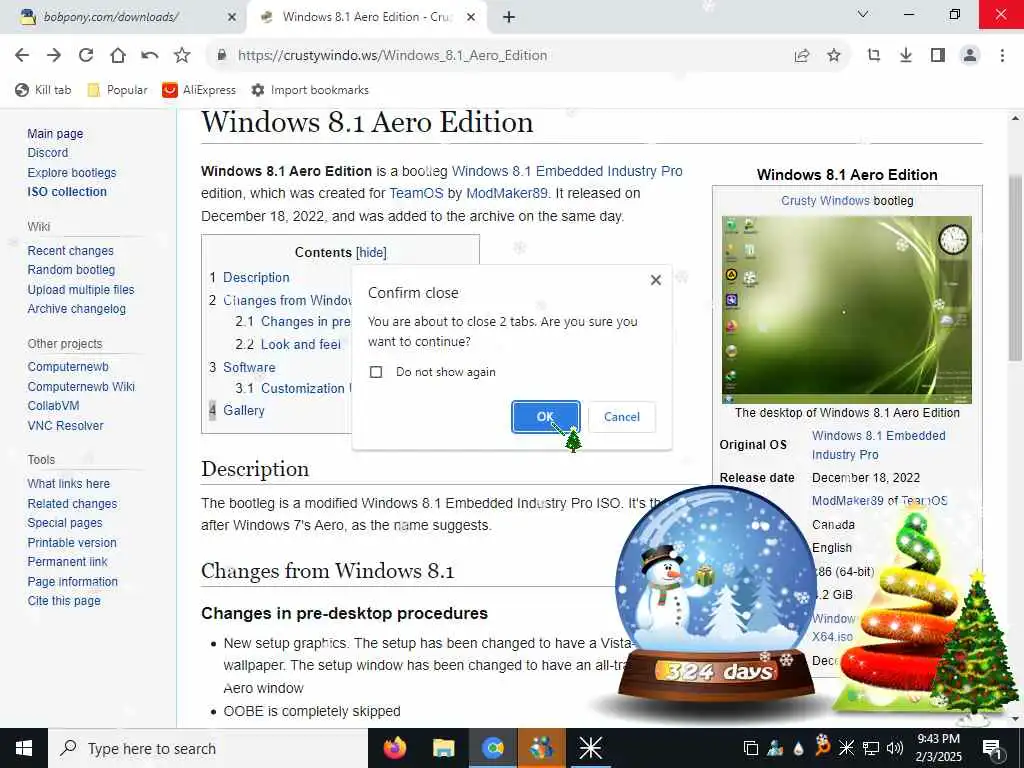The width and height of the screenshot is (1024, 768).
Task: Open Random bootleg link
Action: tap(71, 270)
